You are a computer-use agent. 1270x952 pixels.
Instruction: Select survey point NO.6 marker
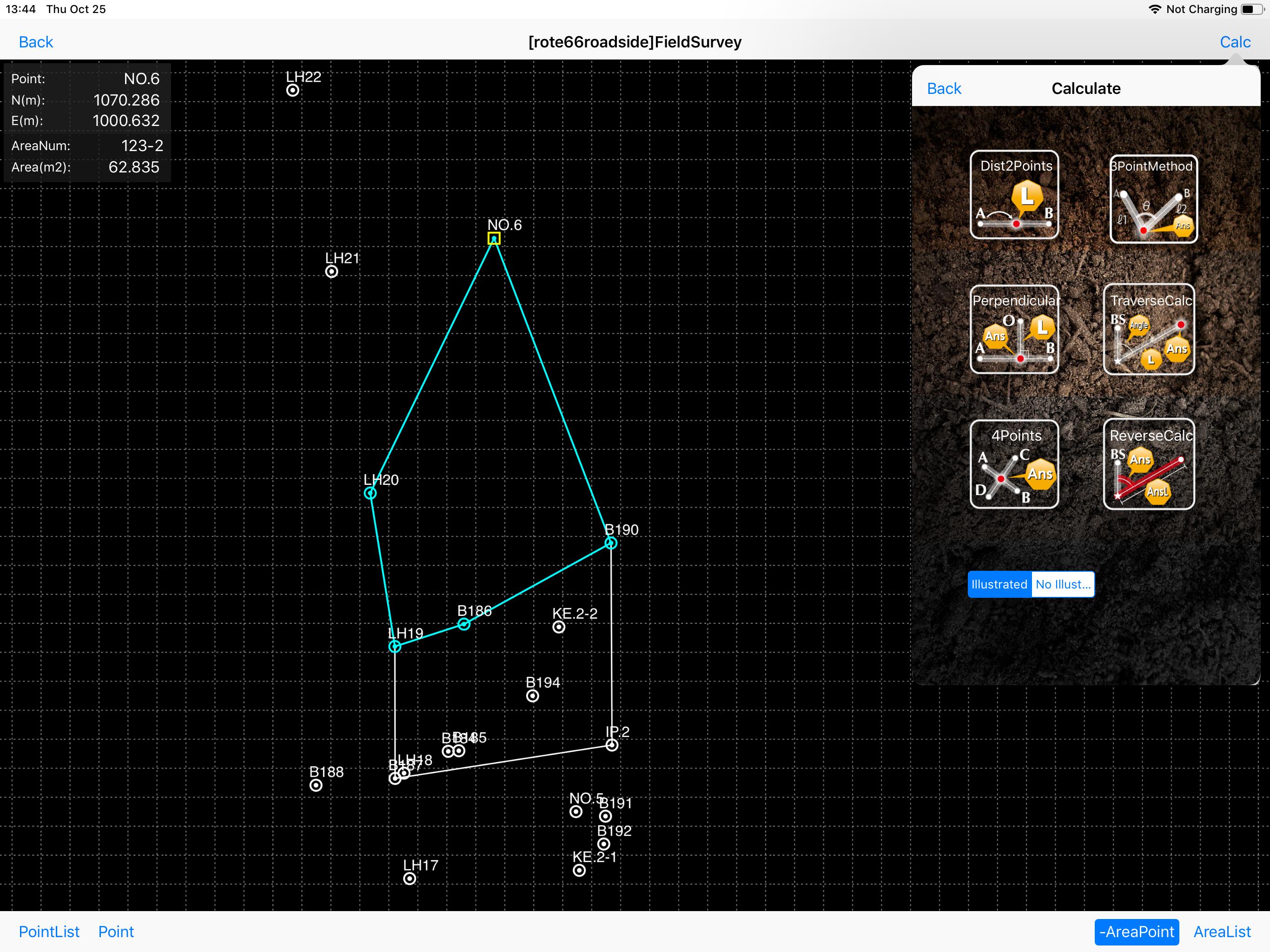[494, 238]
